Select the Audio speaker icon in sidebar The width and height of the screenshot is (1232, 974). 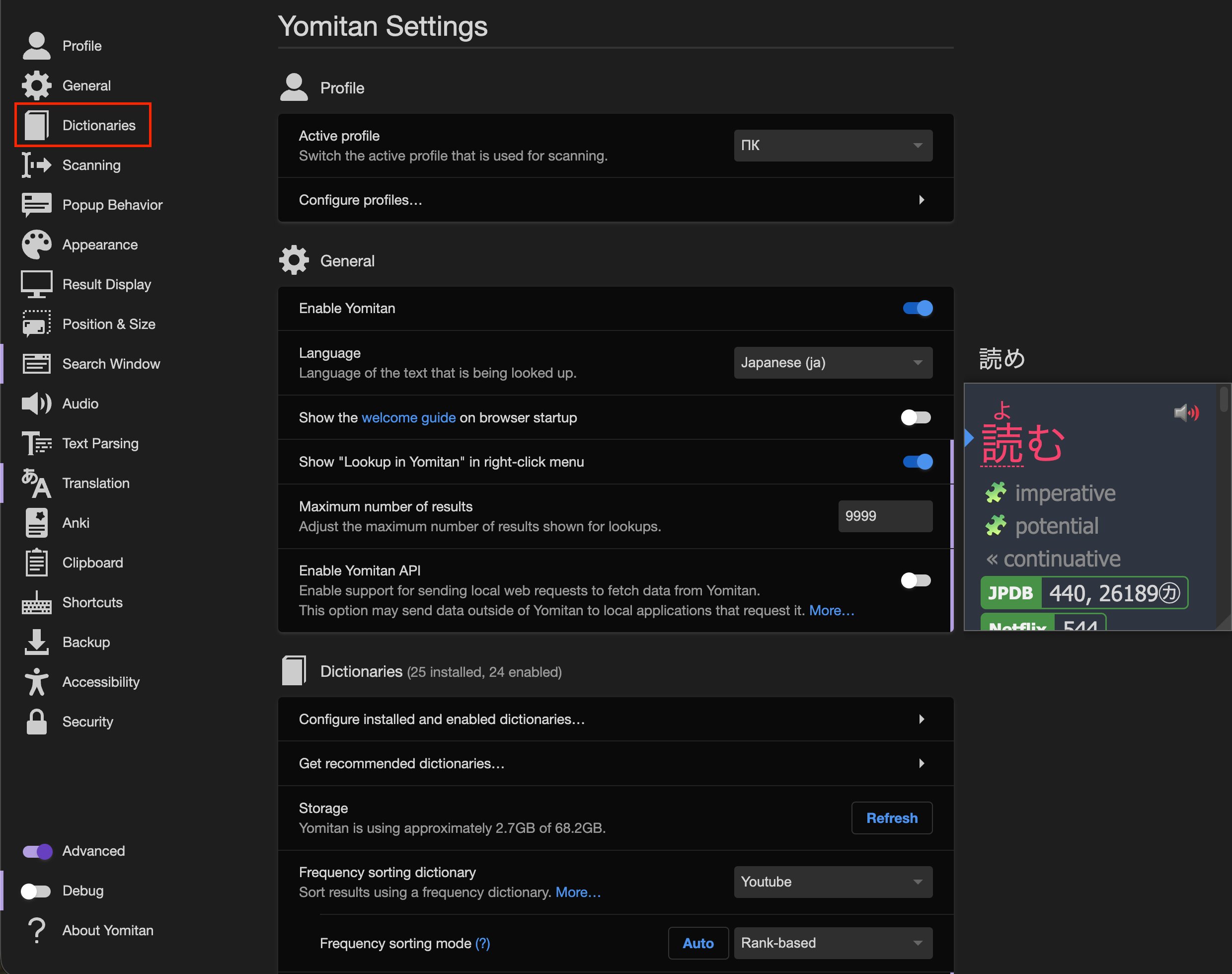pyautogui.click(x=36, y=404)
